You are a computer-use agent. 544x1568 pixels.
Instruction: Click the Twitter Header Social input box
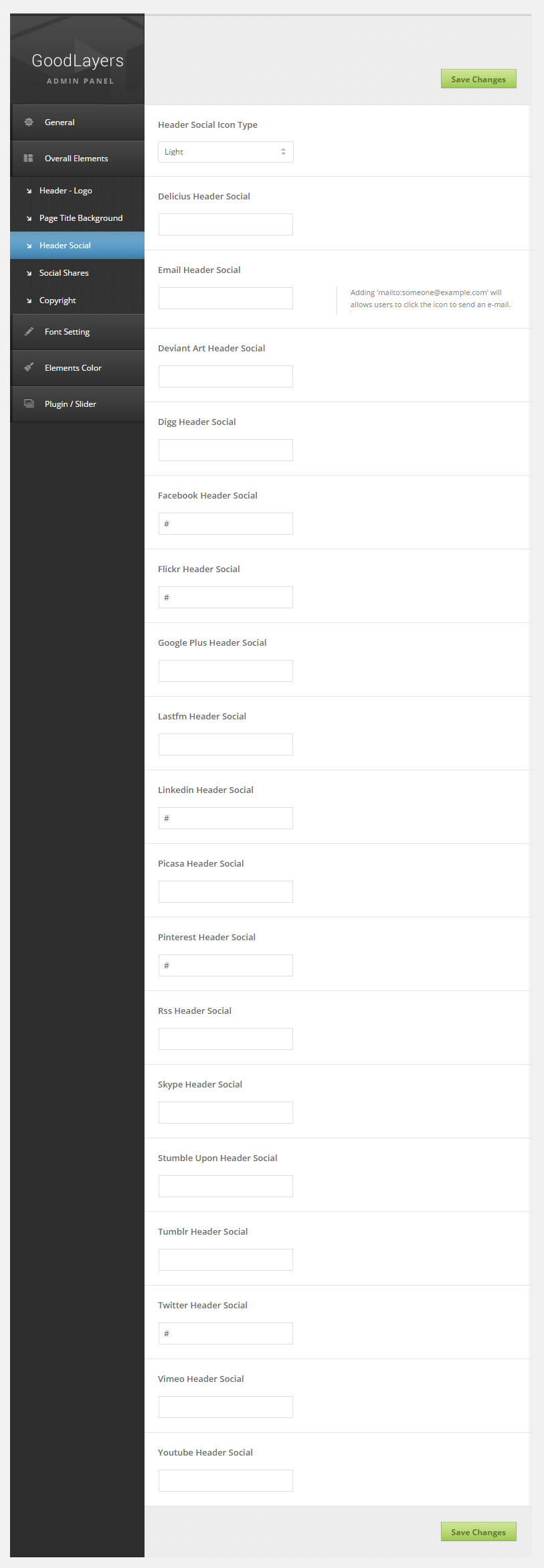click(225, 1333)
